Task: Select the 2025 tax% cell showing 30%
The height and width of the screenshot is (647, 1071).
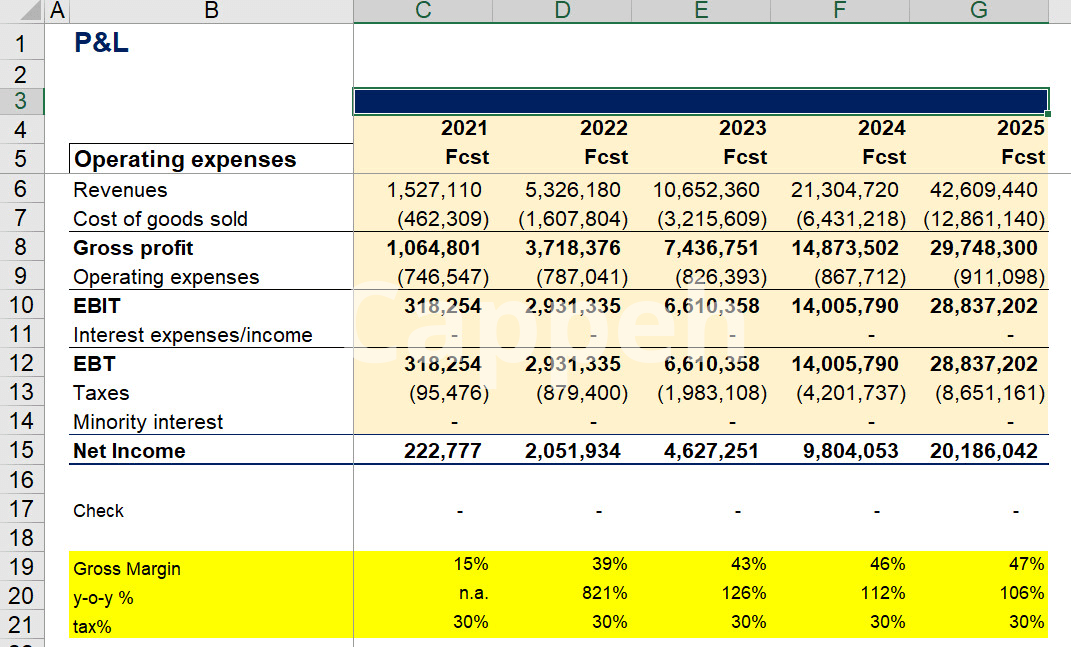Action: click(1025, 622)
